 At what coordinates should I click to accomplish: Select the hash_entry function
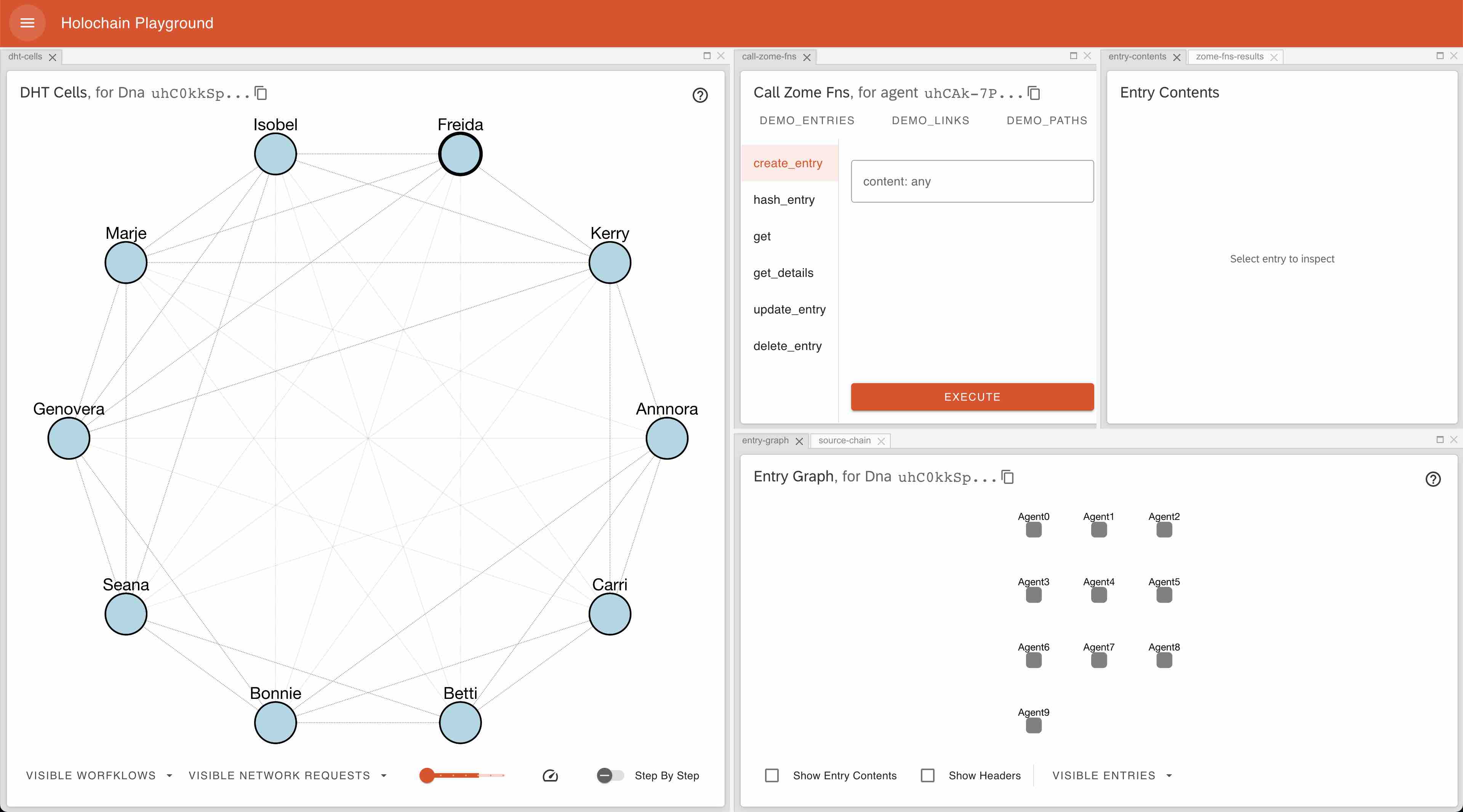(784, 199)
